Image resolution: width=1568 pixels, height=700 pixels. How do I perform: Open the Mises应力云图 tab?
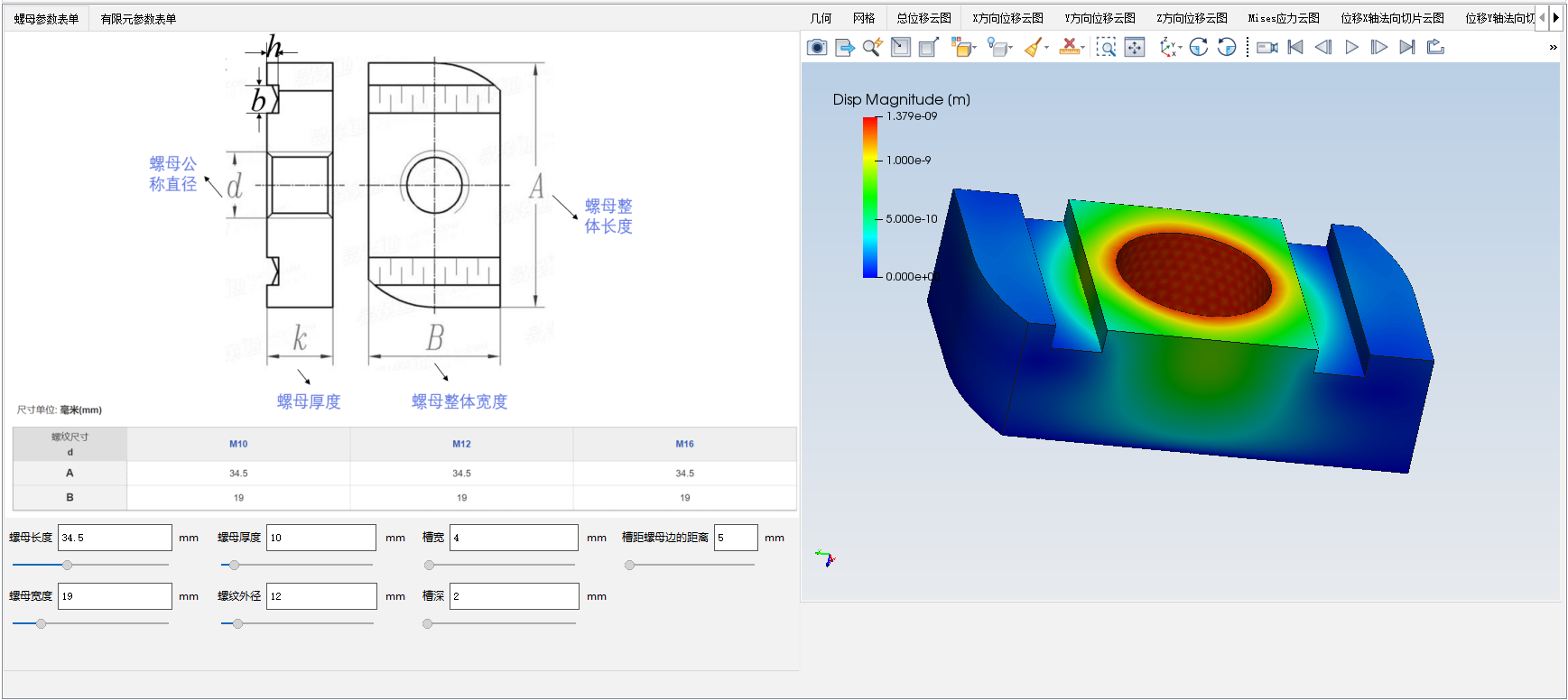click(1284, 18)
